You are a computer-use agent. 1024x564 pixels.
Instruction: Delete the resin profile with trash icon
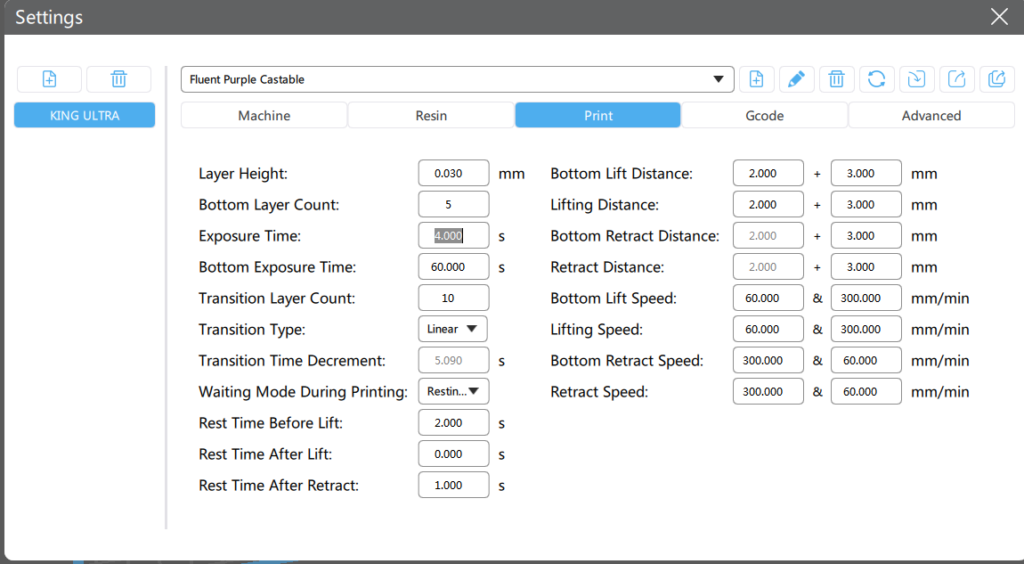[837, 79]
